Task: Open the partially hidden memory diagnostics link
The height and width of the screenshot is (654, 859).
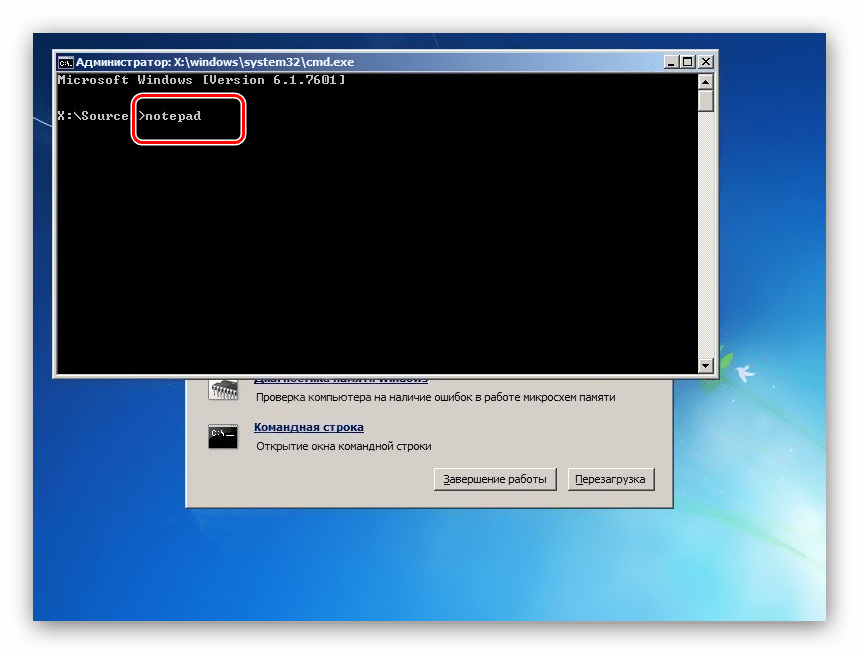Action: click(x=340, y=380)
